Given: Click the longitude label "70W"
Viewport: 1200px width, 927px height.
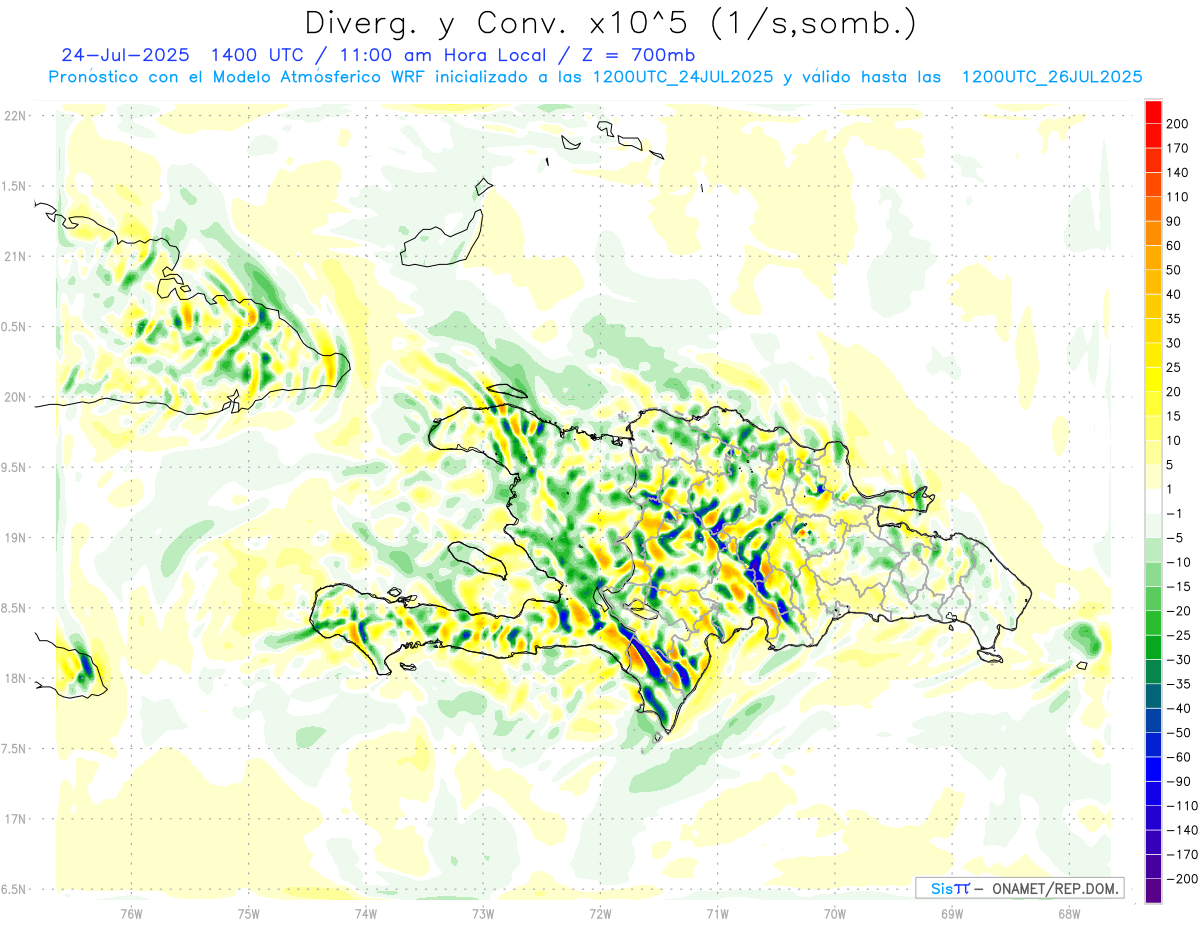Looking at the screenshot, I should [x=834, y=912].
